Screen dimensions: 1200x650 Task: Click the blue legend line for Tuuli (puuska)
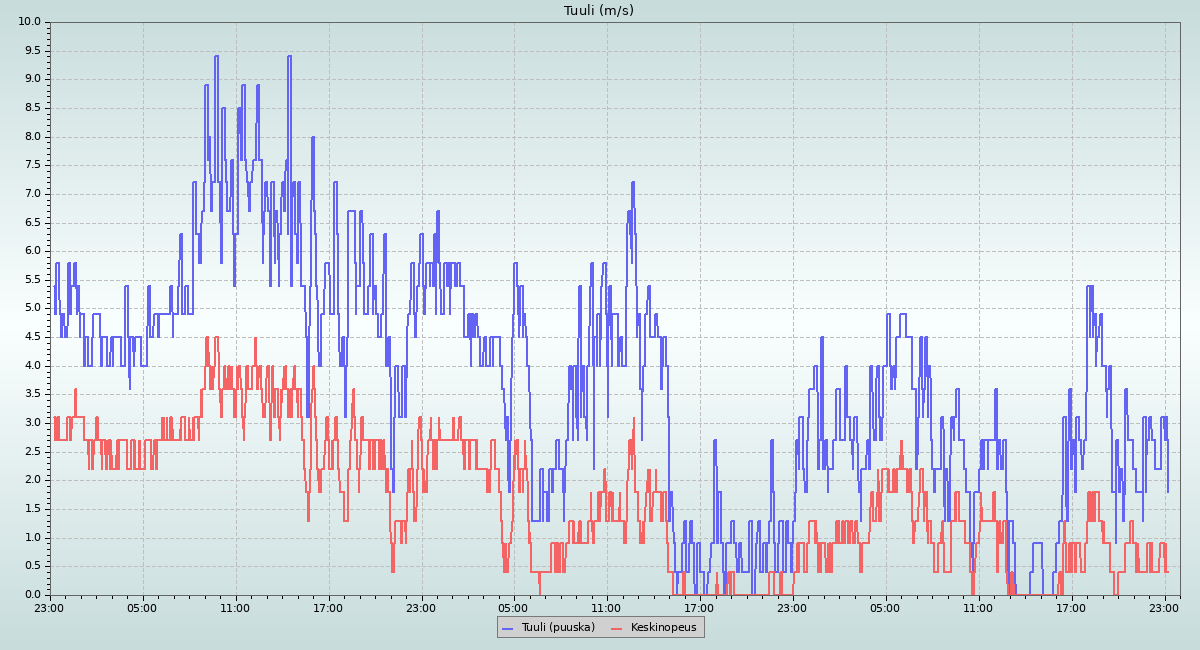(x=507, y=628)
